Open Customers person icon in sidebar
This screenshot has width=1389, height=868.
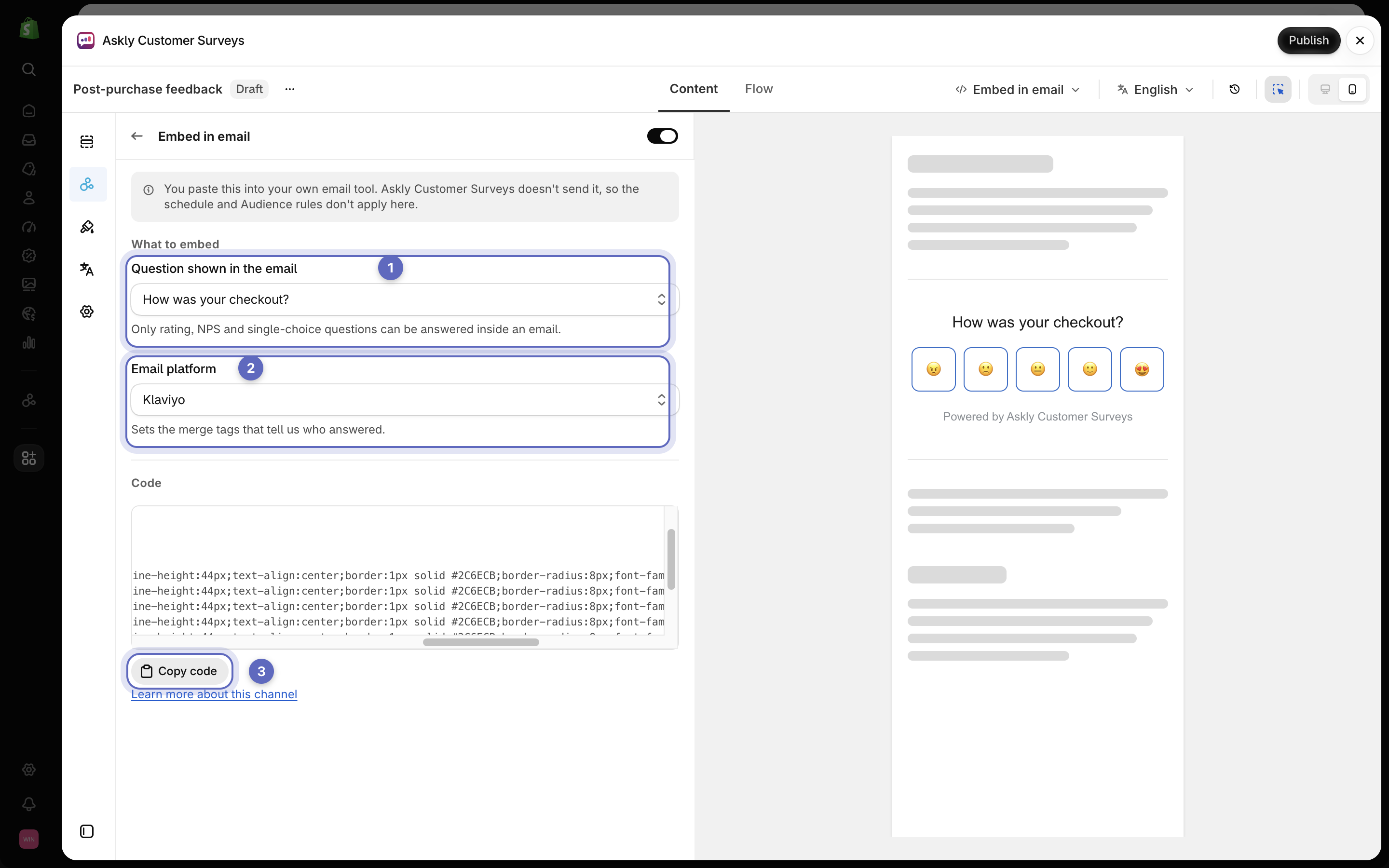29,198
